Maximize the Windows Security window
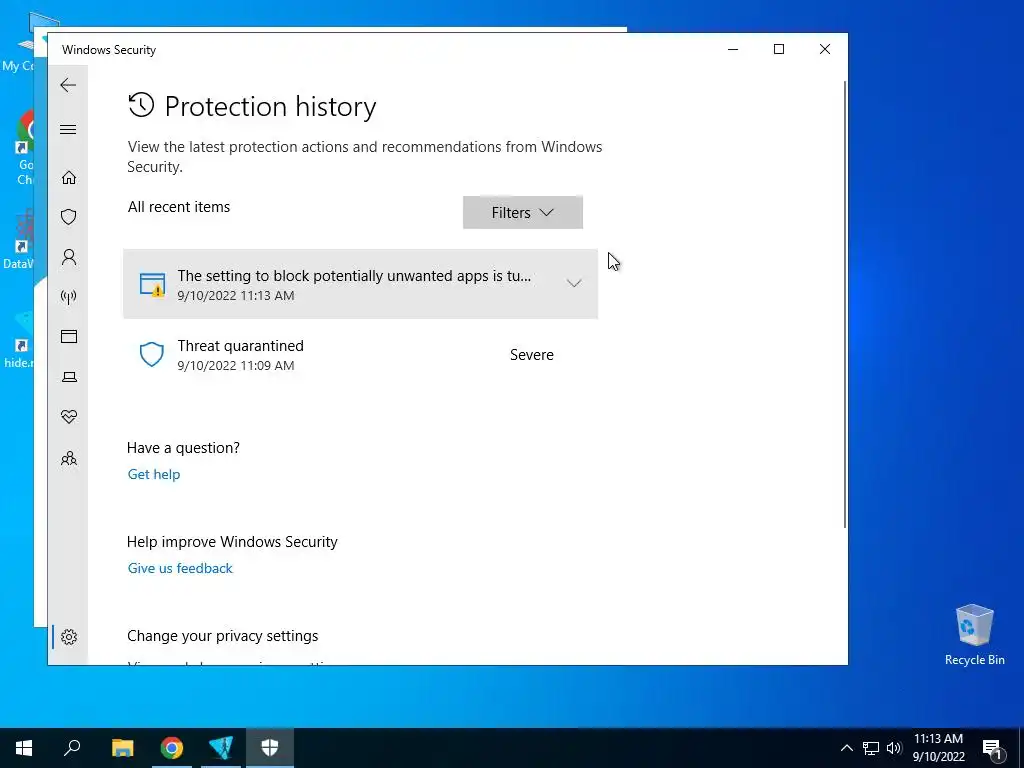The height and width of the screenshot is (768, 1024). pyautogui.click(x=778, y=50)
